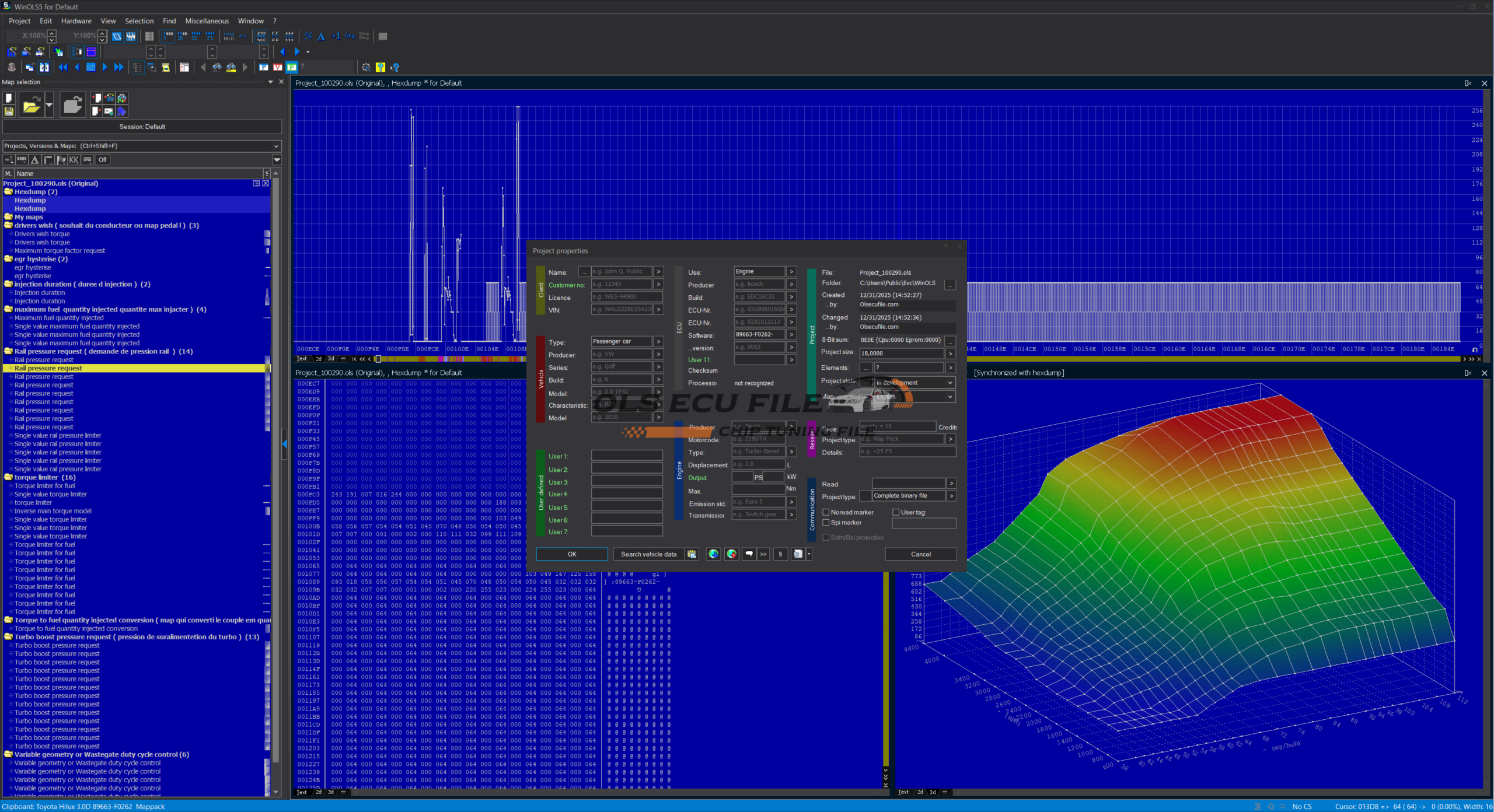Open the Project state dropdown
This screenshot has width=1494, height=812.
coord(950,383)
